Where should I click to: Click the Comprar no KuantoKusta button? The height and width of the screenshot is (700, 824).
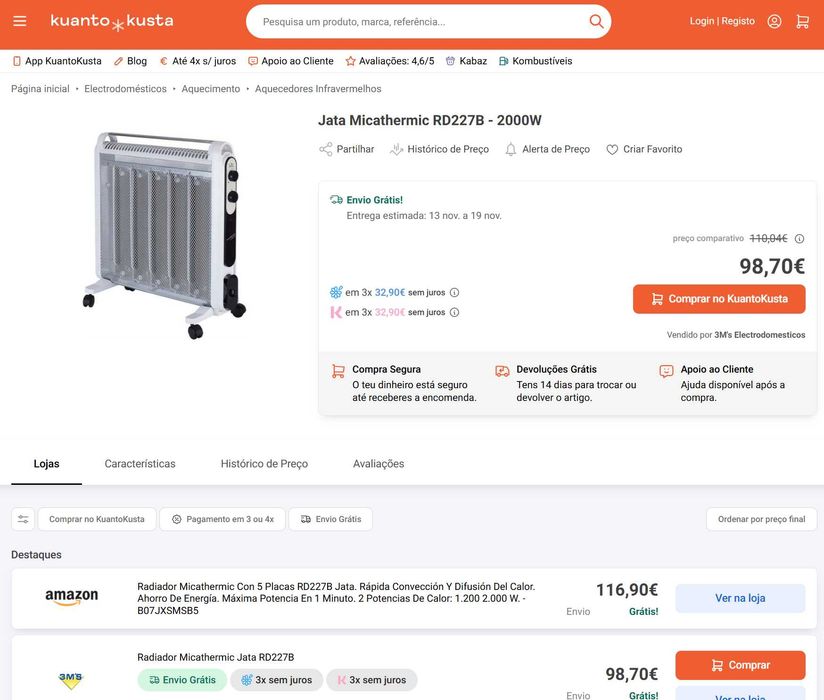click(719, 299)
